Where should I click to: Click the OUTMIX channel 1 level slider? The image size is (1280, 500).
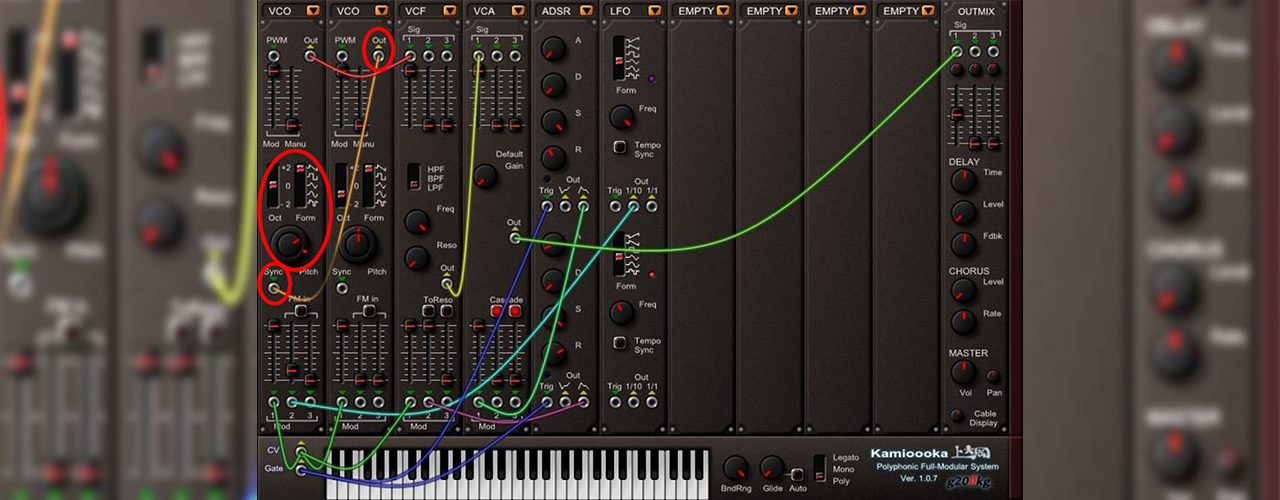[x=956, y=113]
